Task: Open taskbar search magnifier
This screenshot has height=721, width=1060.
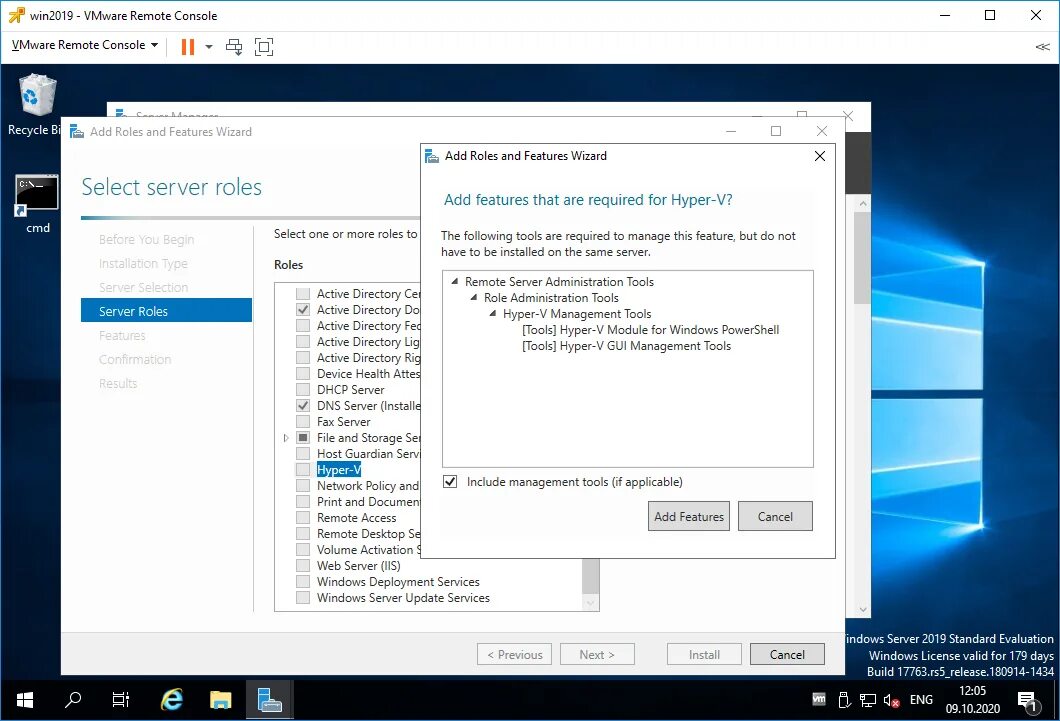Action: coord(72,699)
